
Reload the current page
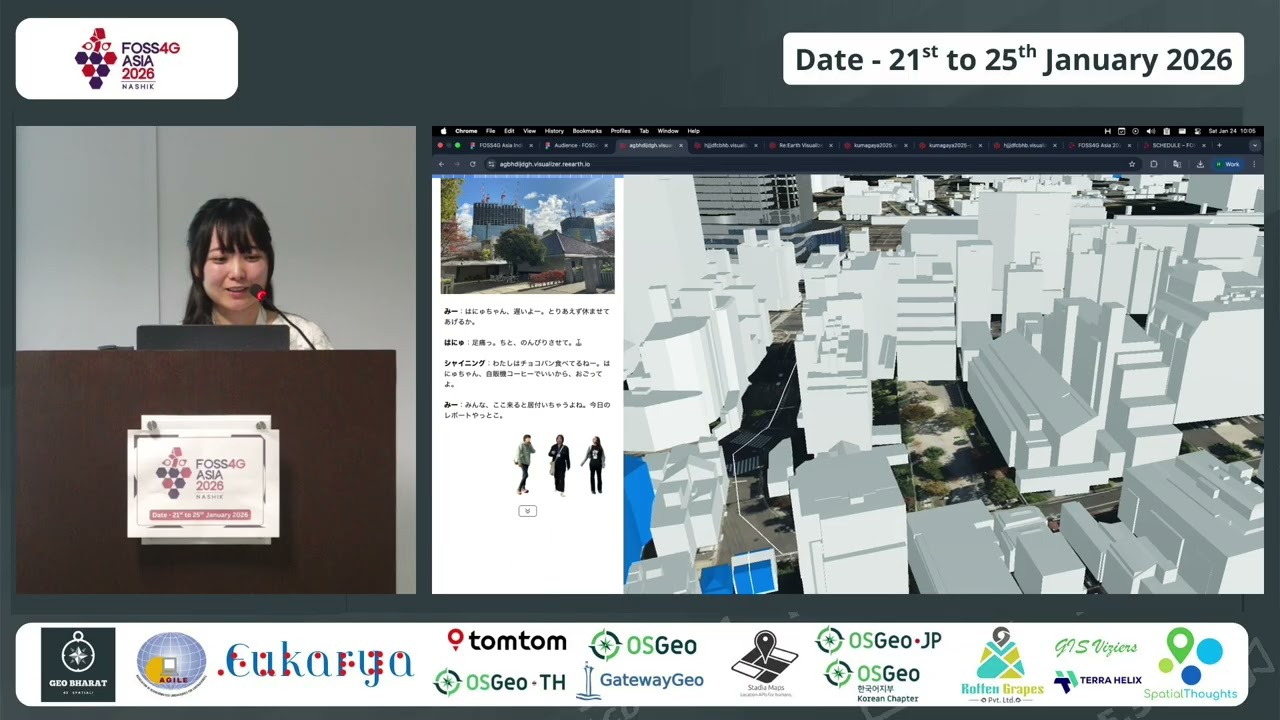click(472, 164)
